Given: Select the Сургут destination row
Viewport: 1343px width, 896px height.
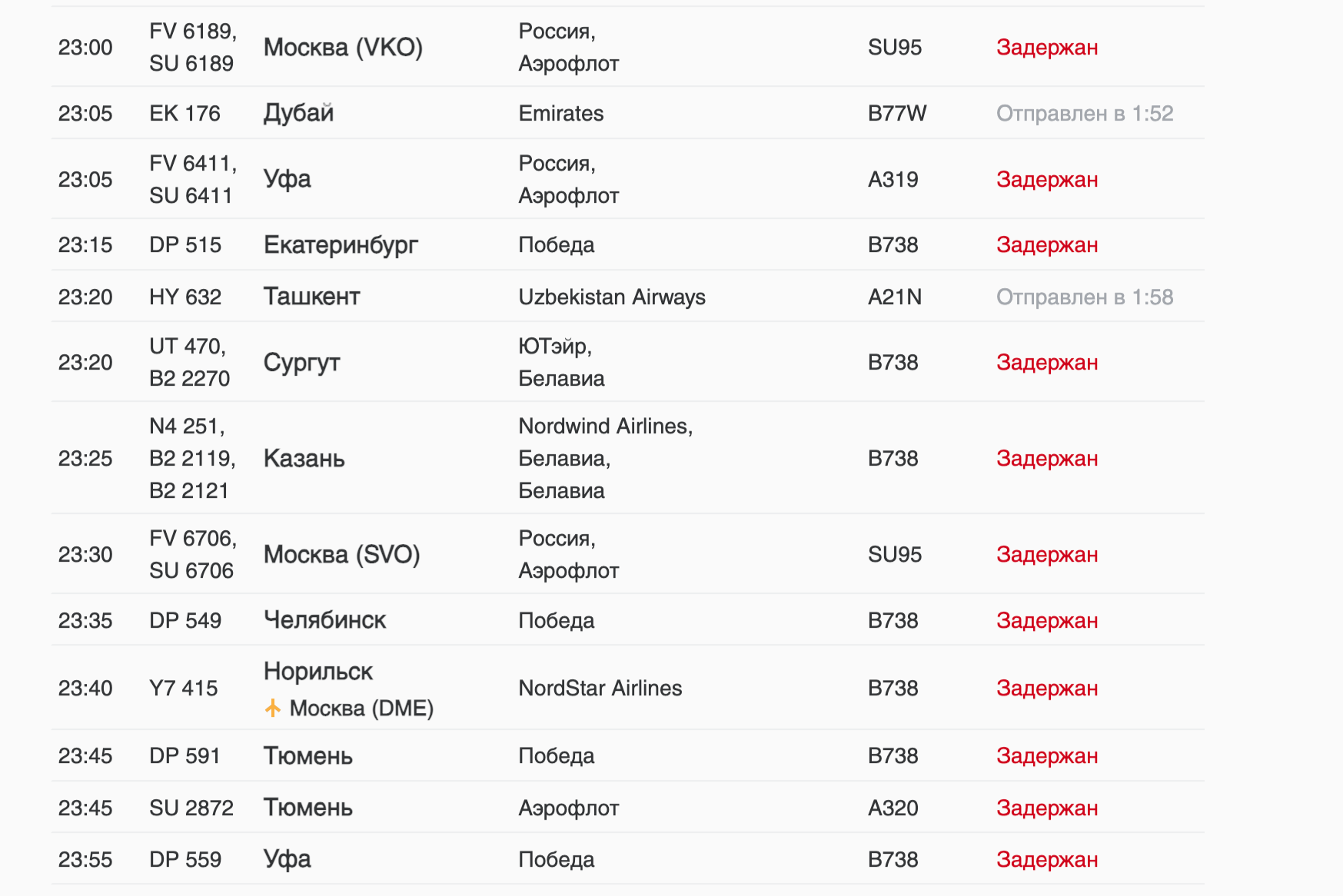Looking at the screenshot, I should pyautogui.click(x=301, y=363).
